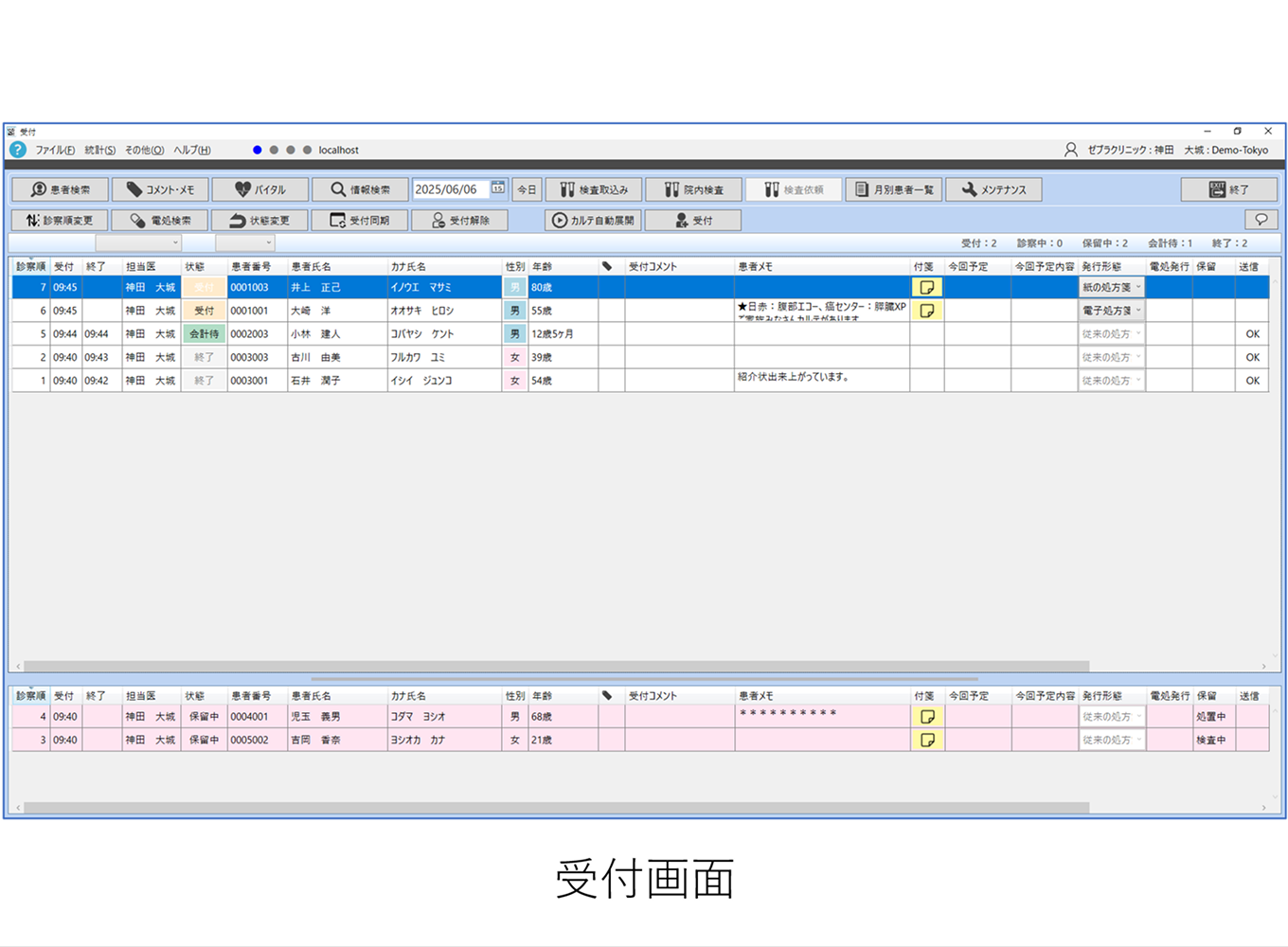Click the 受付同期 sync icon
This screenshot has height=947, width=1288.
pos(360,220)
